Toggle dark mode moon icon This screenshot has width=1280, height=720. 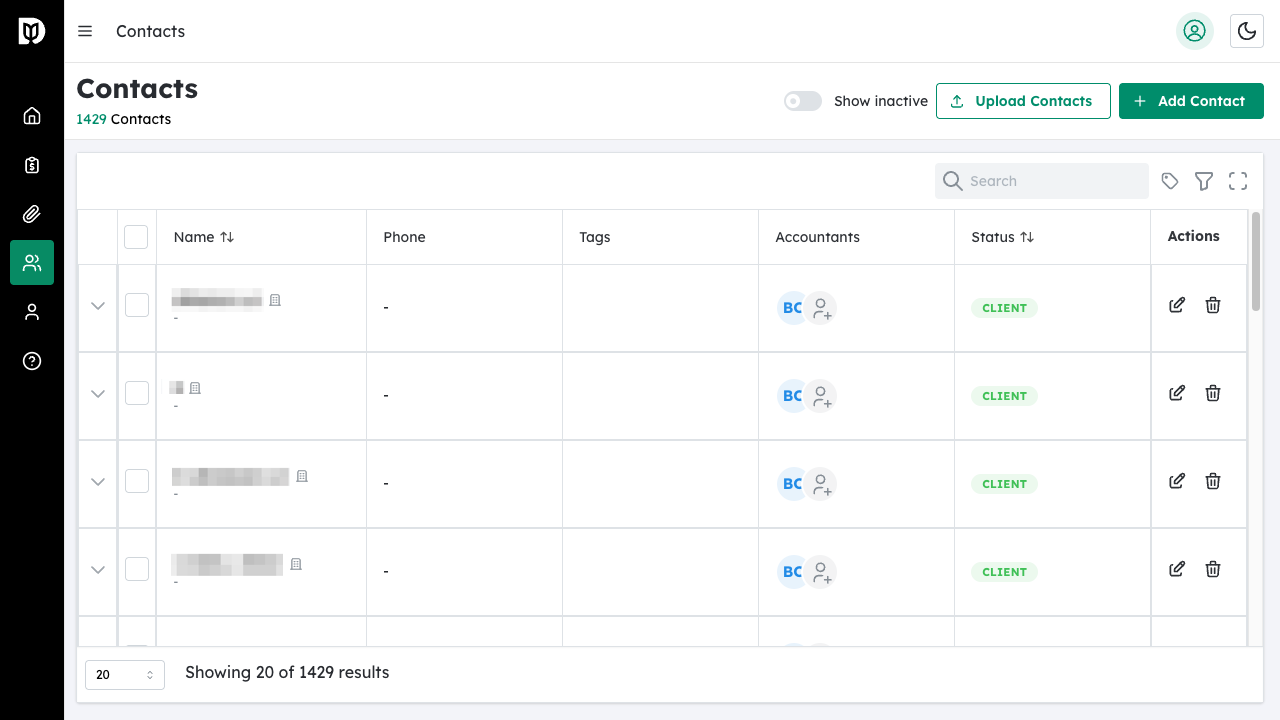click(x=1246, y=31)
